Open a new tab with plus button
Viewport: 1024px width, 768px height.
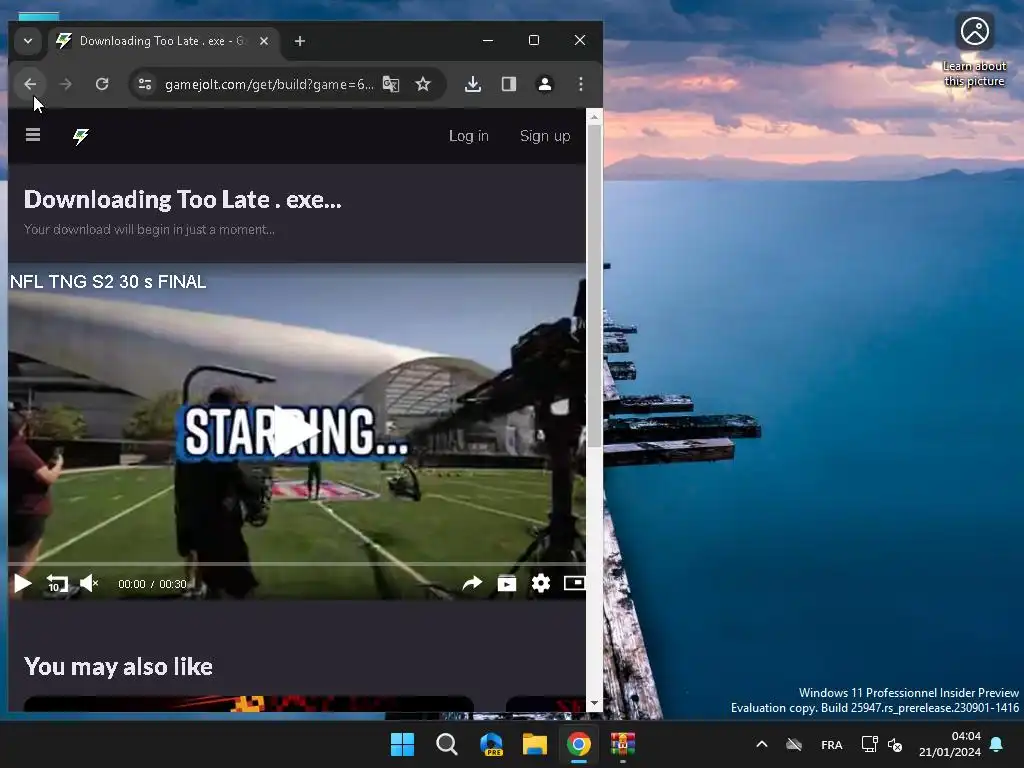tap(300, 41)
